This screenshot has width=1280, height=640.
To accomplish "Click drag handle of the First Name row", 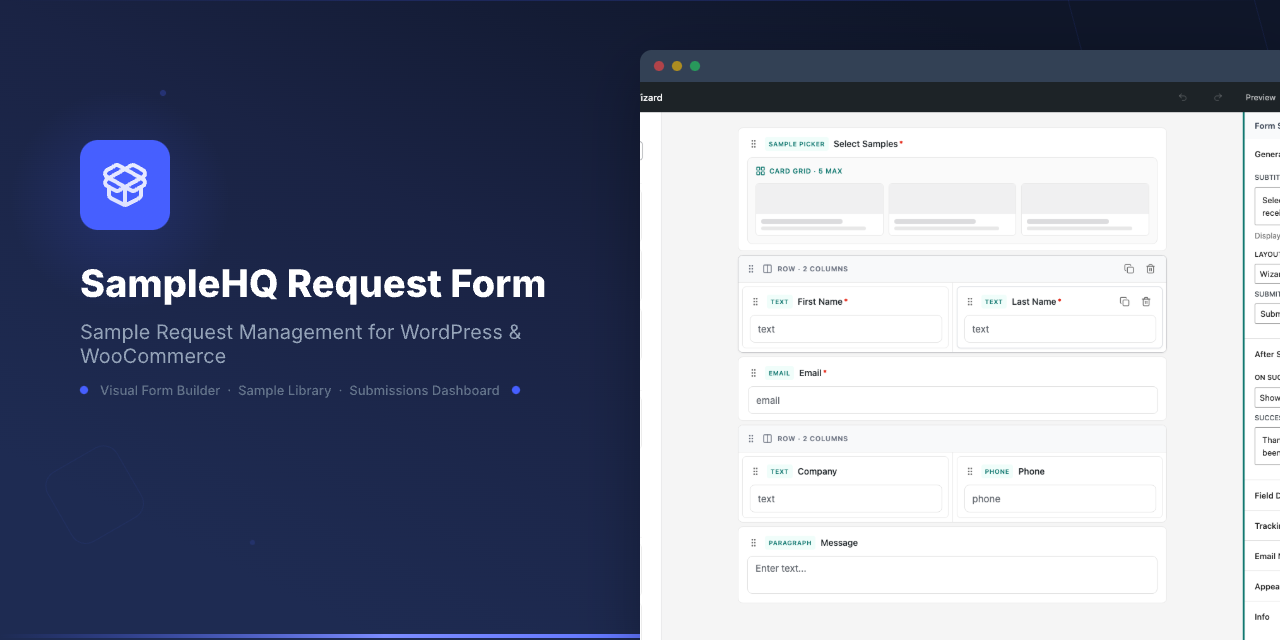I will point(751,269).
